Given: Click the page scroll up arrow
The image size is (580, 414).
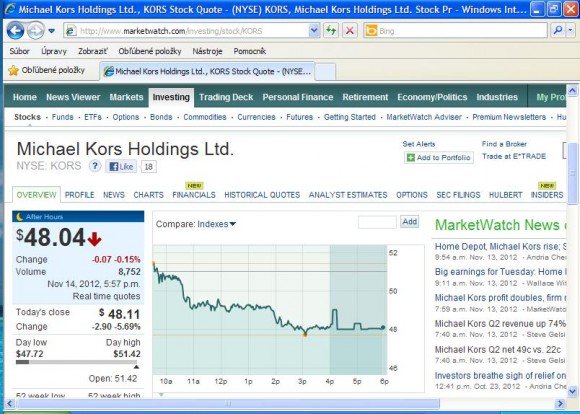Looking at the screenshot, I should (x=572, y=90).
